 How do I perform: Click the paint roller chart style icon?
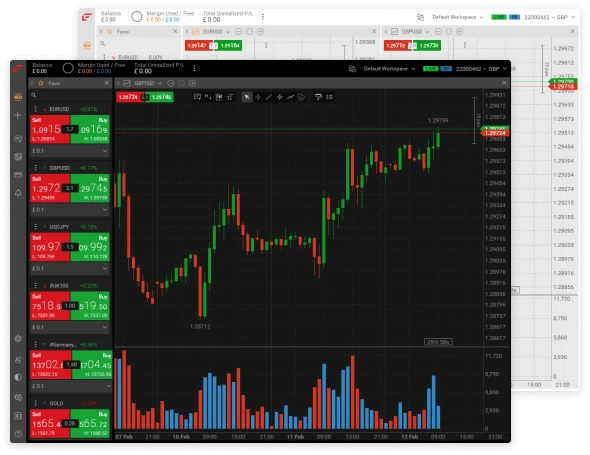click(318, 97)
